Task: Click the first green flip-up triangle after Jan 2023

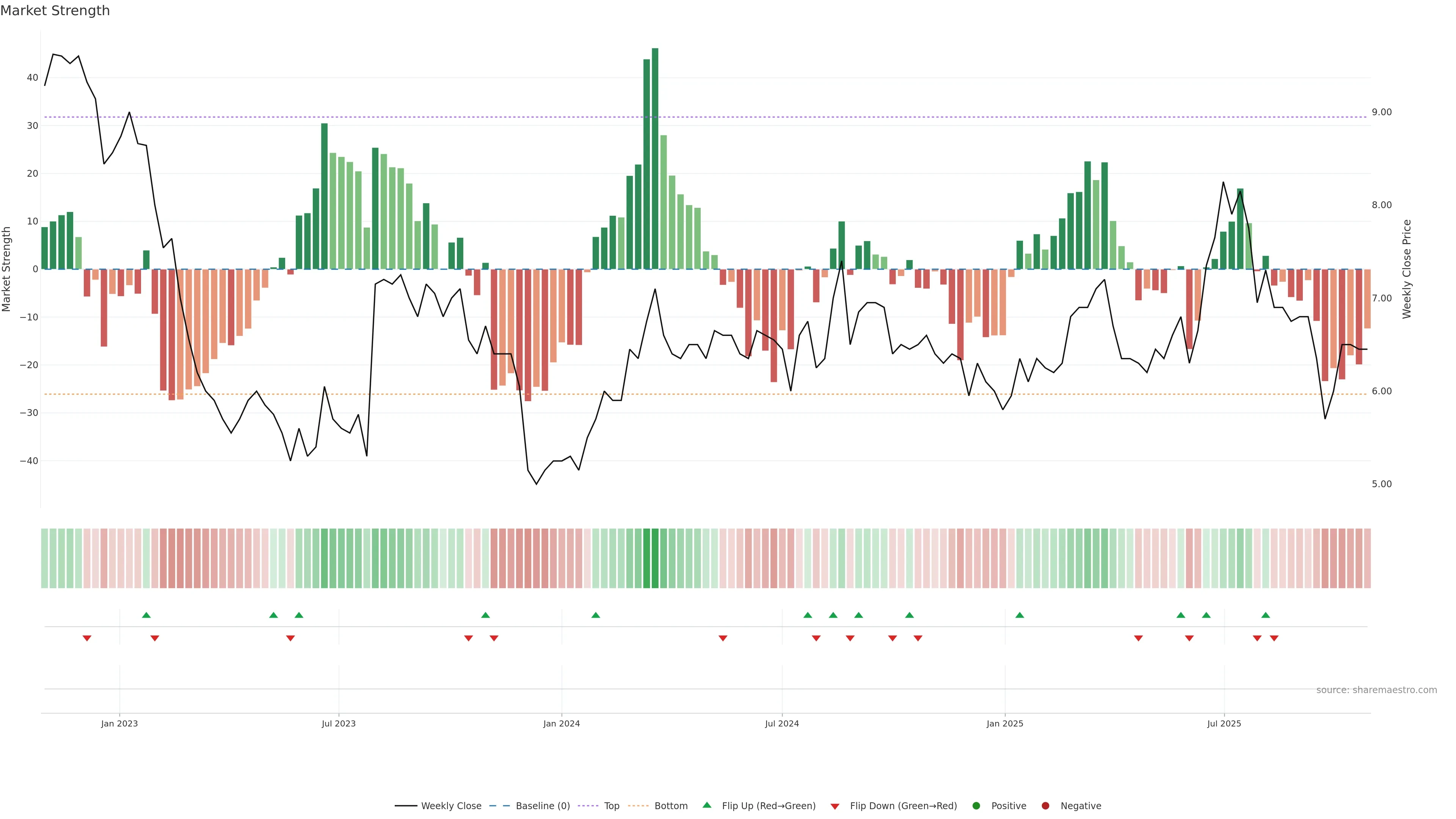Action: 146,615
